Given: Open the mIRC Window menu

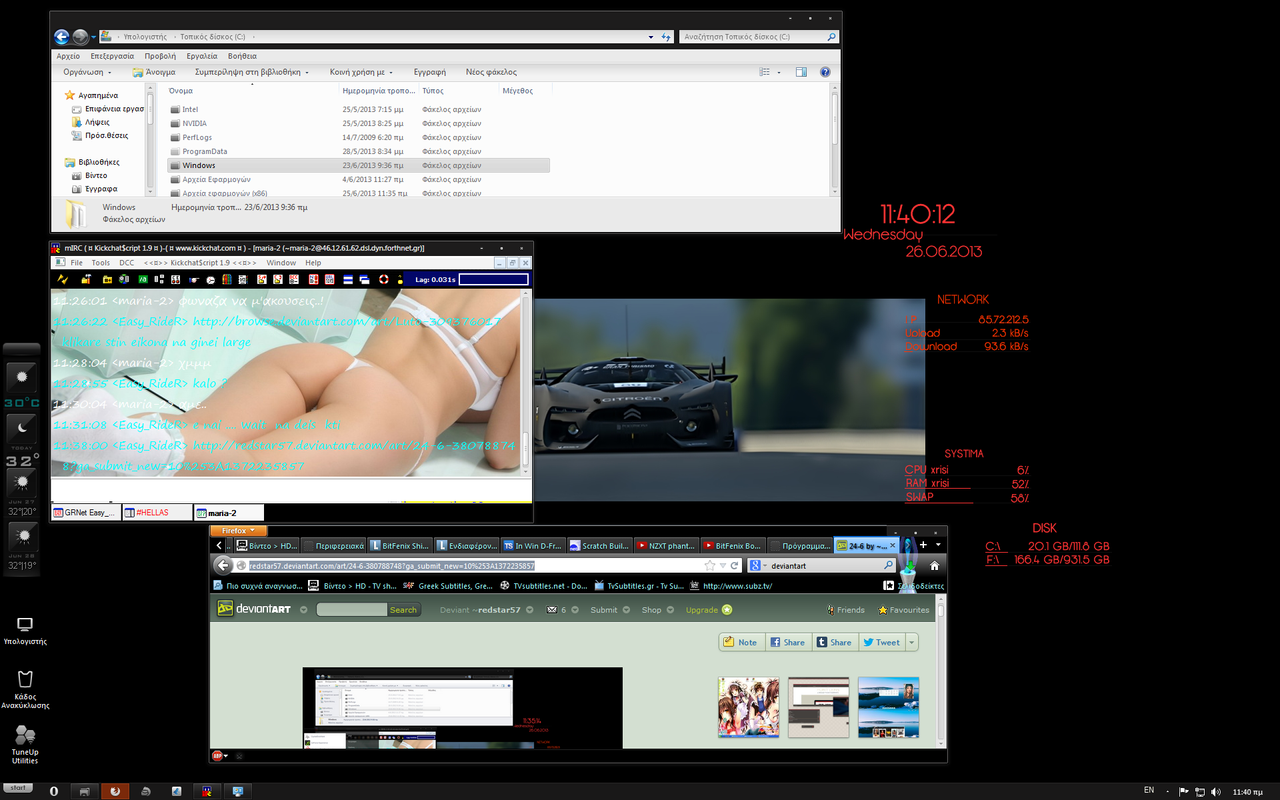Looking at the screenshot, I should click(x=281, y=263).
